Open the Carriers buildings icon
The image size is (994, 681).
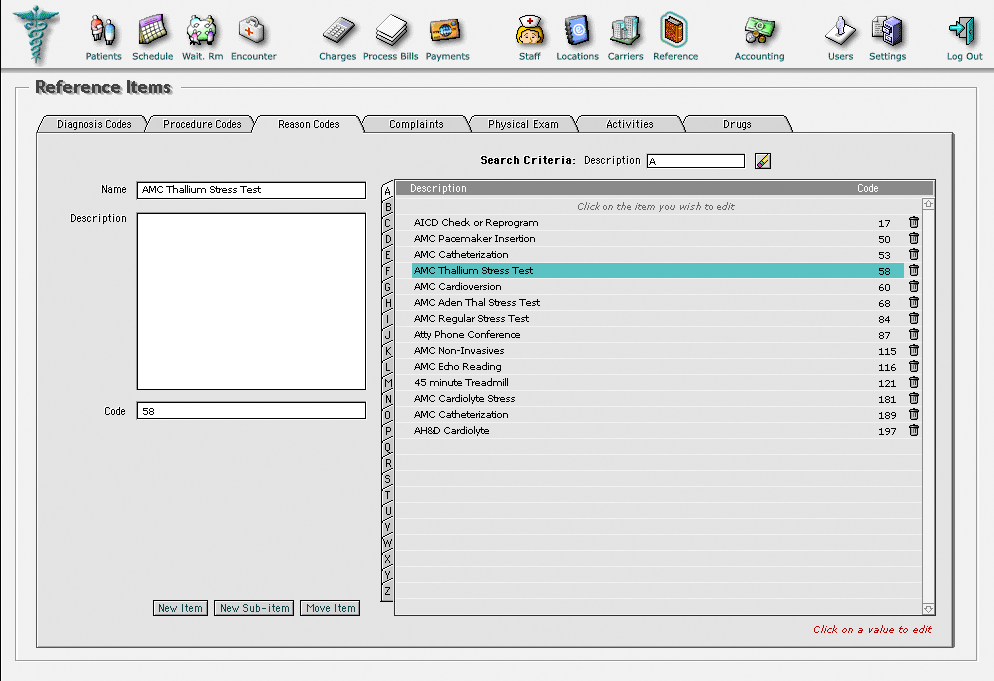pyautogui.click(x=625, y=30)
